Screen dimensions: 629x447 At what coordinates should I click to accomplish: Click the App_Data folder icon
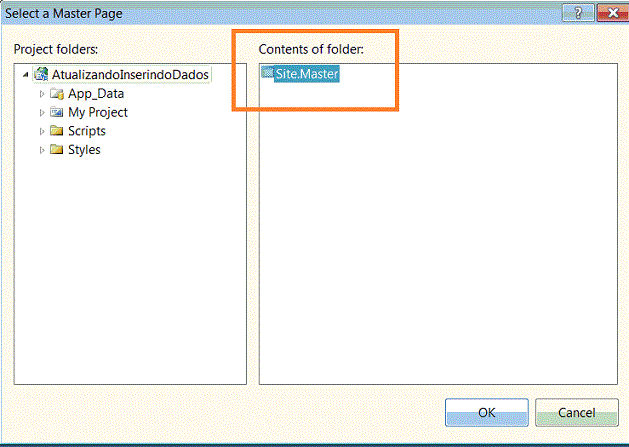tap(57, 93)
